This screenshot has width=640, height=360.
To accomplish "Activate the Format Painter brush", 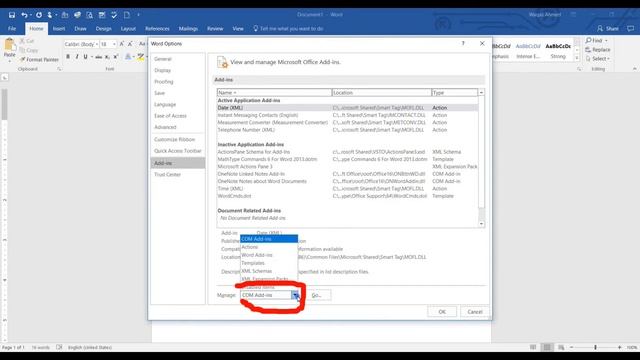I will [40, 60].
